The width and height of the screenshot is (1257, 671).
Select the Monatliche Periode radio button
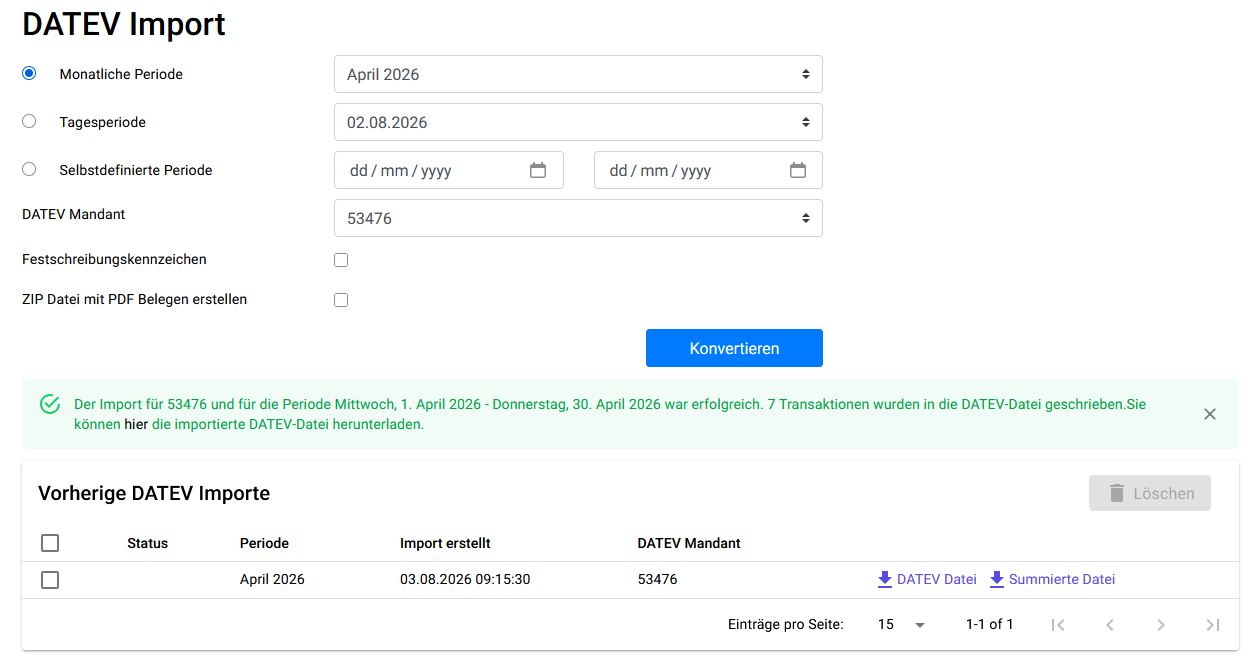(29, 73)
